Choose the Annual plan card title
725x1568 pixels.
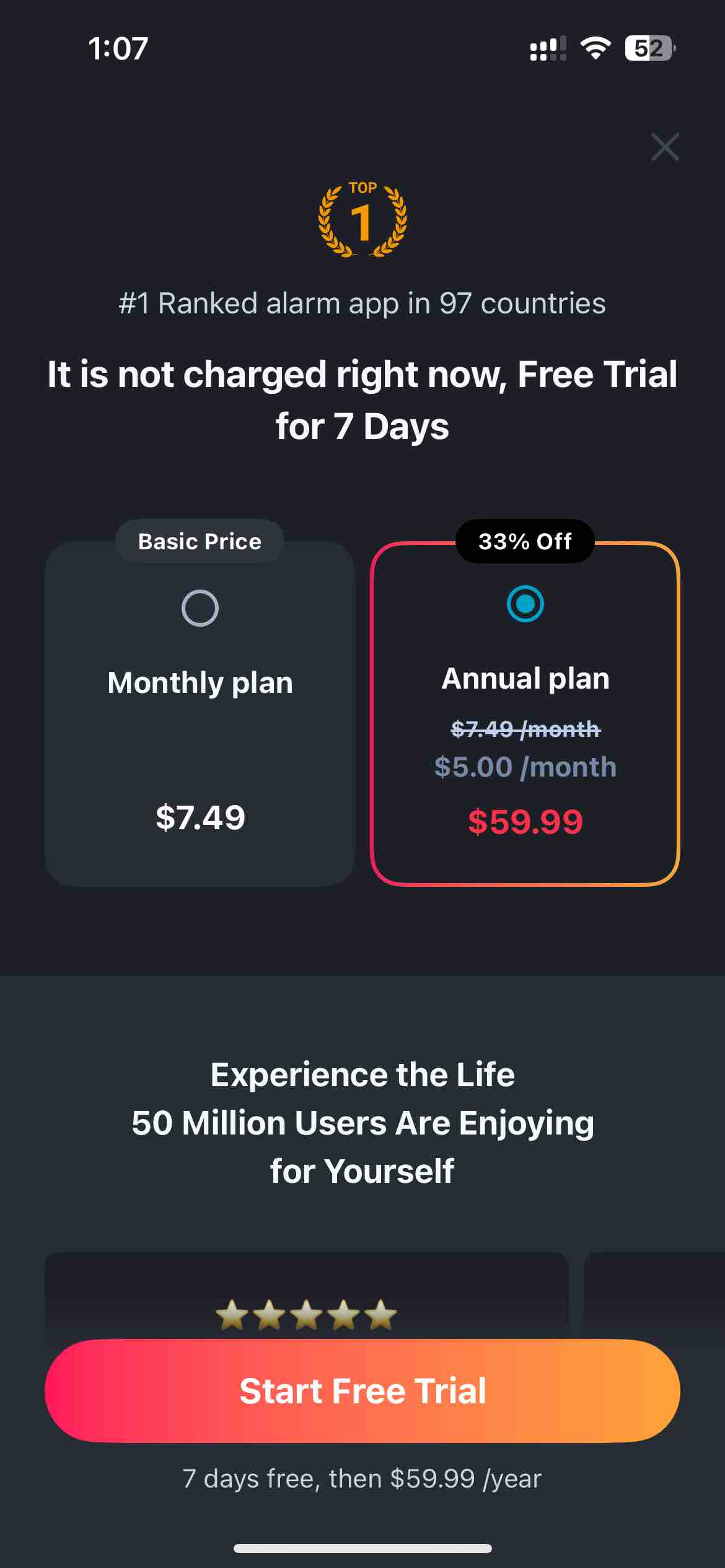tap(525, 679)
